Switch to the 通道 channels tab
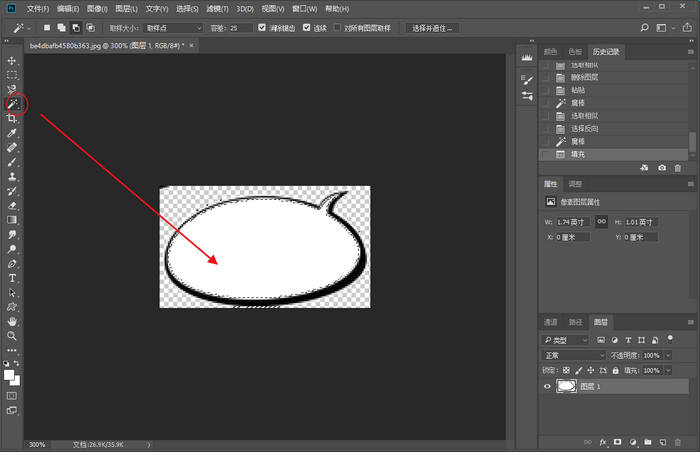This screenshot has height=452, width=700. point(550,323)
